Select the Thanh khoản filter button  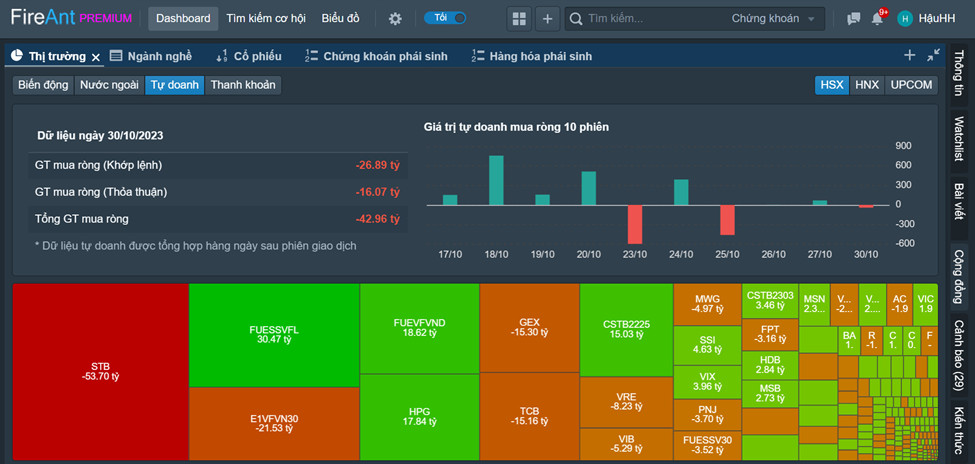243,85
